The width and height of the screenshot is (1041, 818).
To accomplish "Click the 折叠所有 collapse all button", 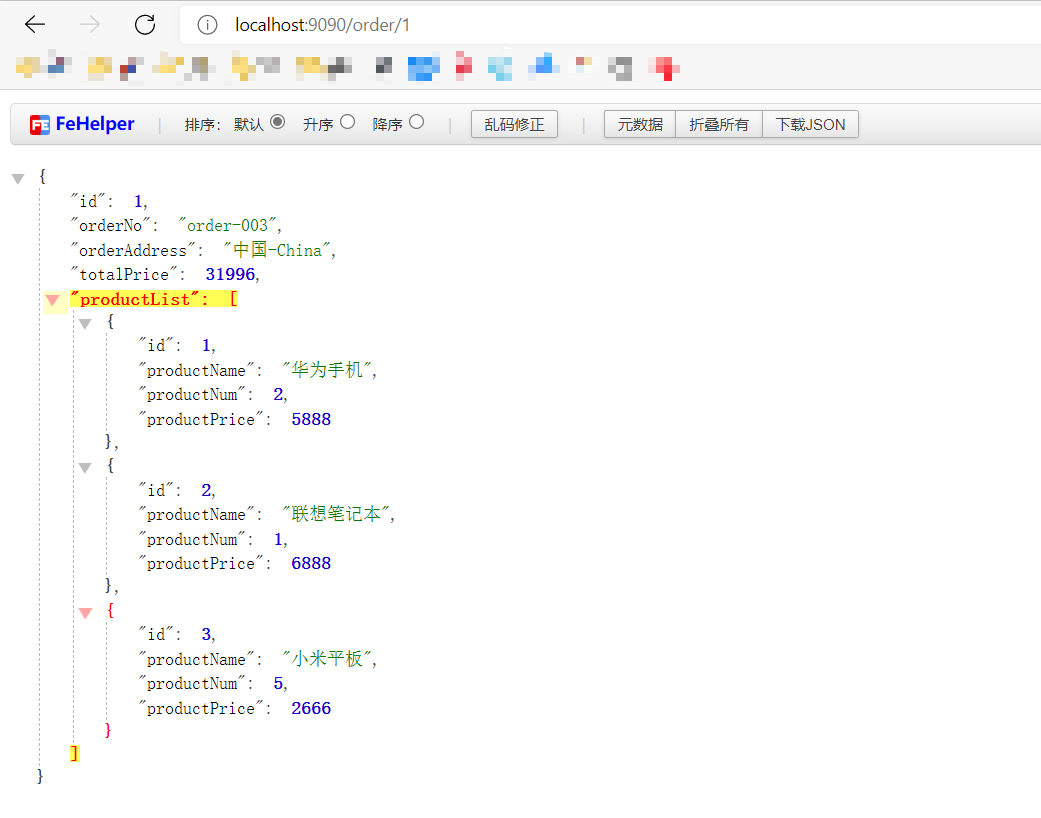I will (718, 124).
